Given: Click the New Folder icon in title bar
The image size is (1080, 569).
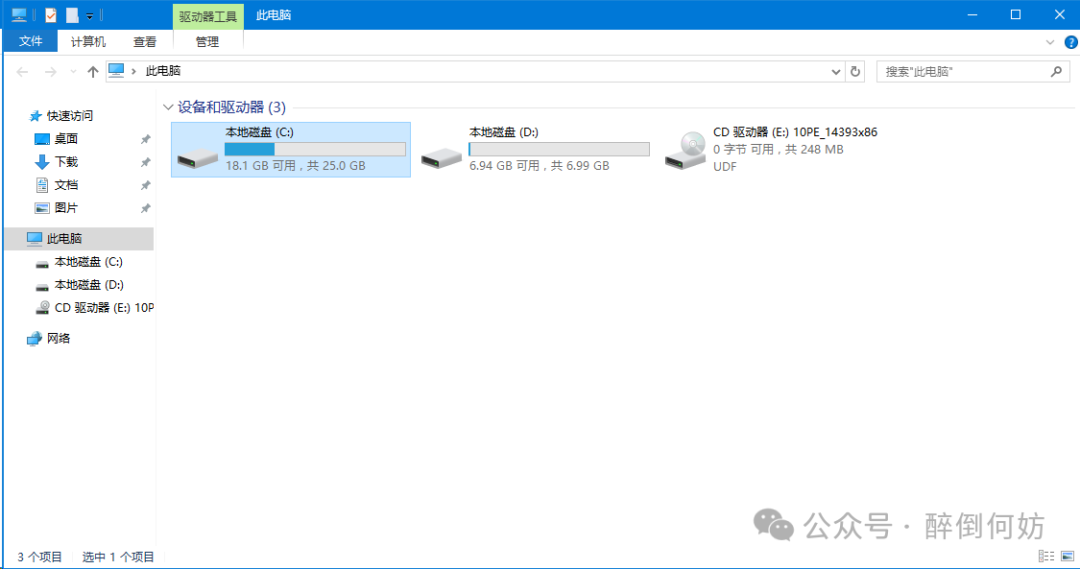Looking at the screenshot, I should click(x=71, y=15).
